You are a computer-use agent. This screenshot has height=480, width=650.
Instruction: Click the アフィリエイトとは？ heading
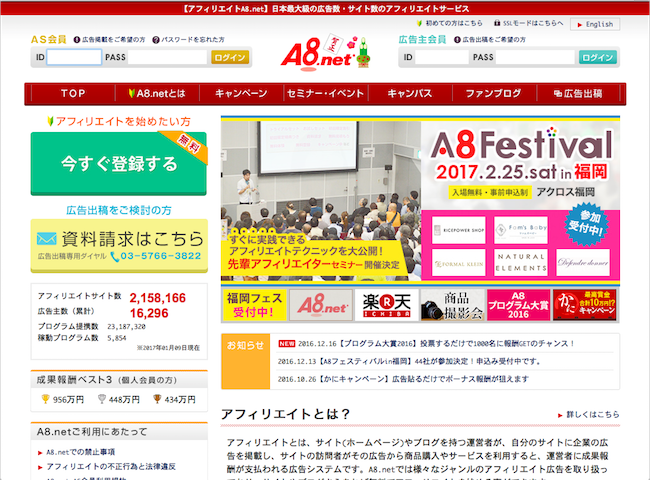(x=285, y=414)
